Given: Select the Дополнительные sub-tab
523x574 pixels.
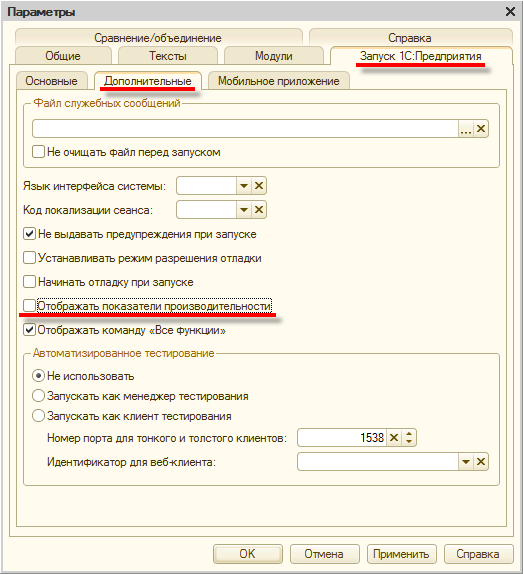Looking at the screenshot, I should click(147, 81).
